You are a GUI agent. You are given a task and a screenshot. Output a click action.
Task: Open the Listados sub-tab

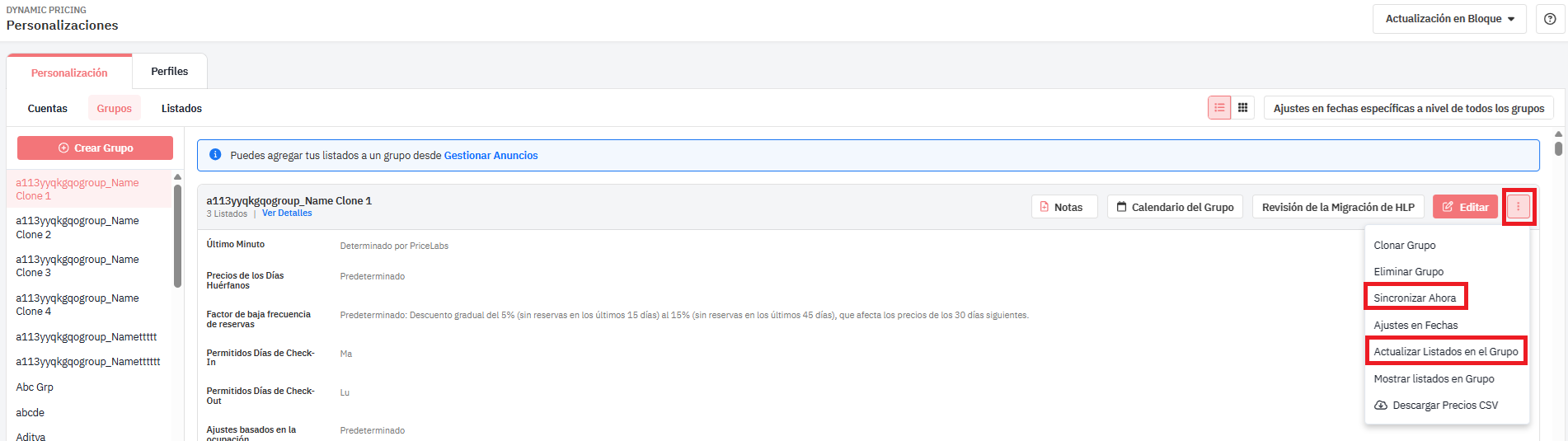click(x=181, y=109)
